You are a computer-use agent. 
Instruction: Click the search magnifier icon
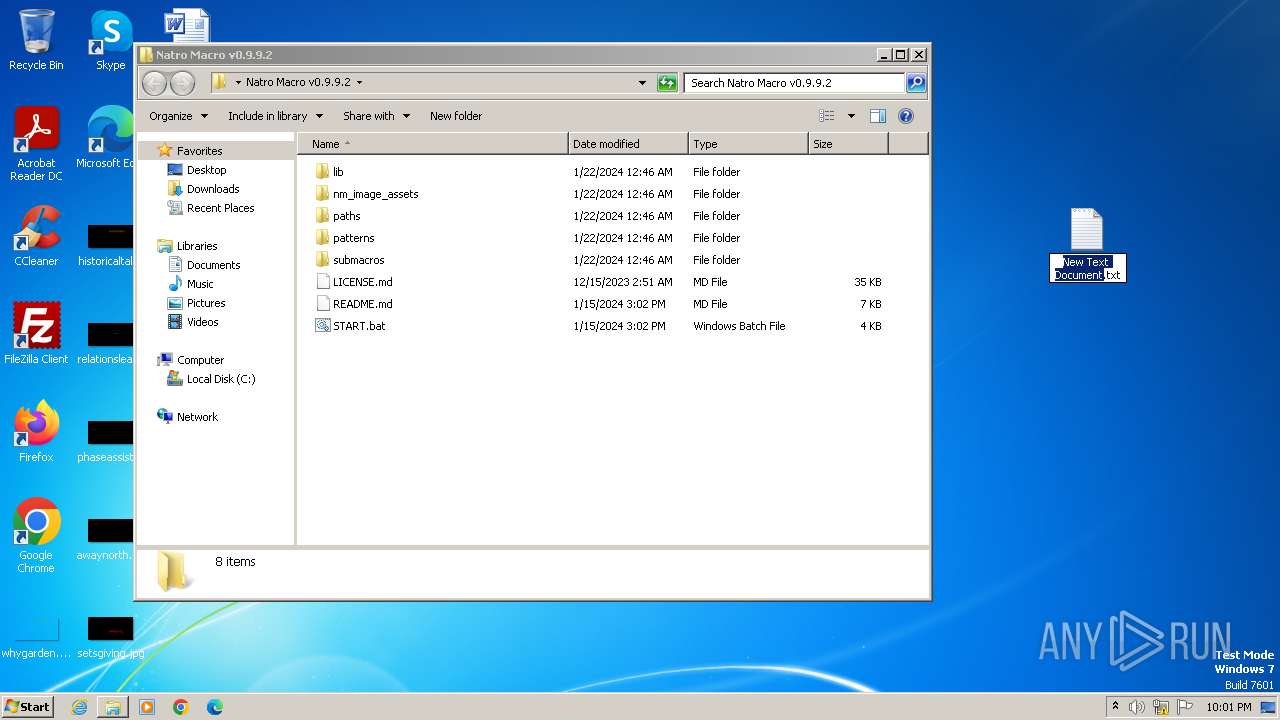tap(916, 83)
